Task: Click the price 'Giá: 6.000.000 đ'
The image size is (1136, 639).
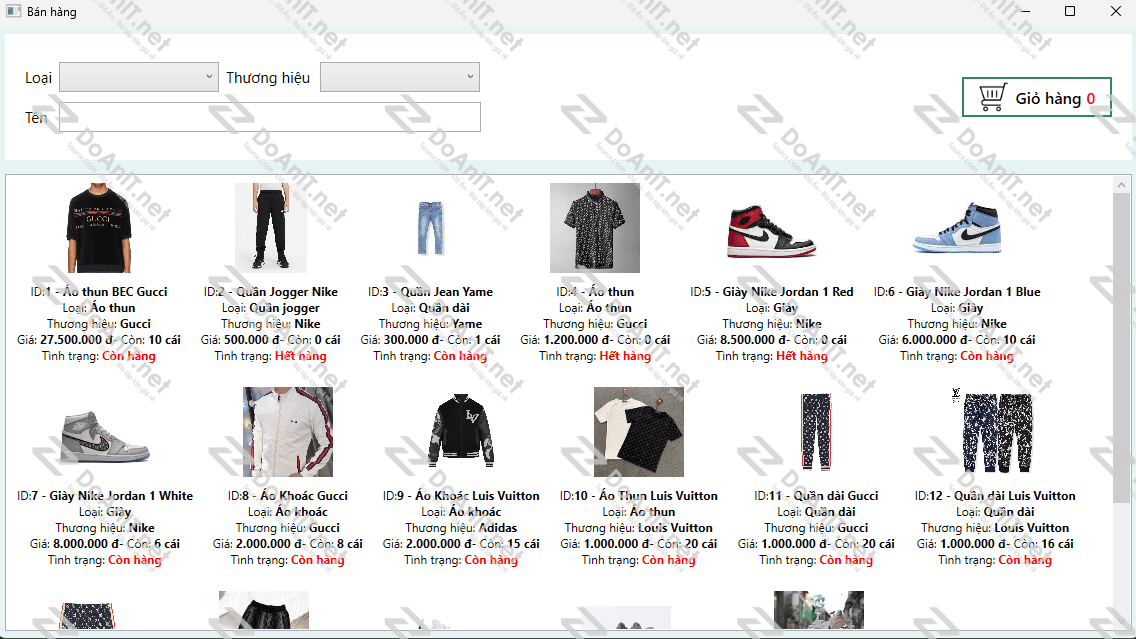Action: 924,340
